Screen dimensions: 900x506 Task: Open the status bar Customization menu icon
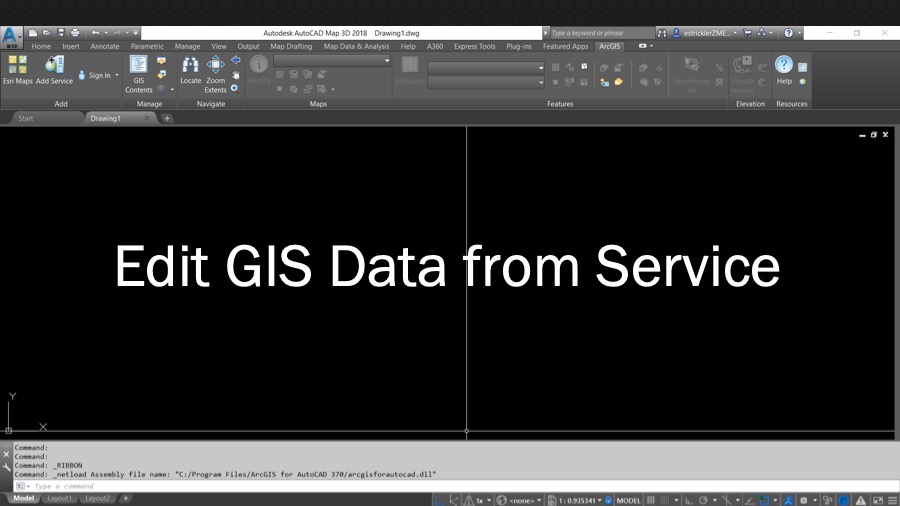click(x=893, y=500)
